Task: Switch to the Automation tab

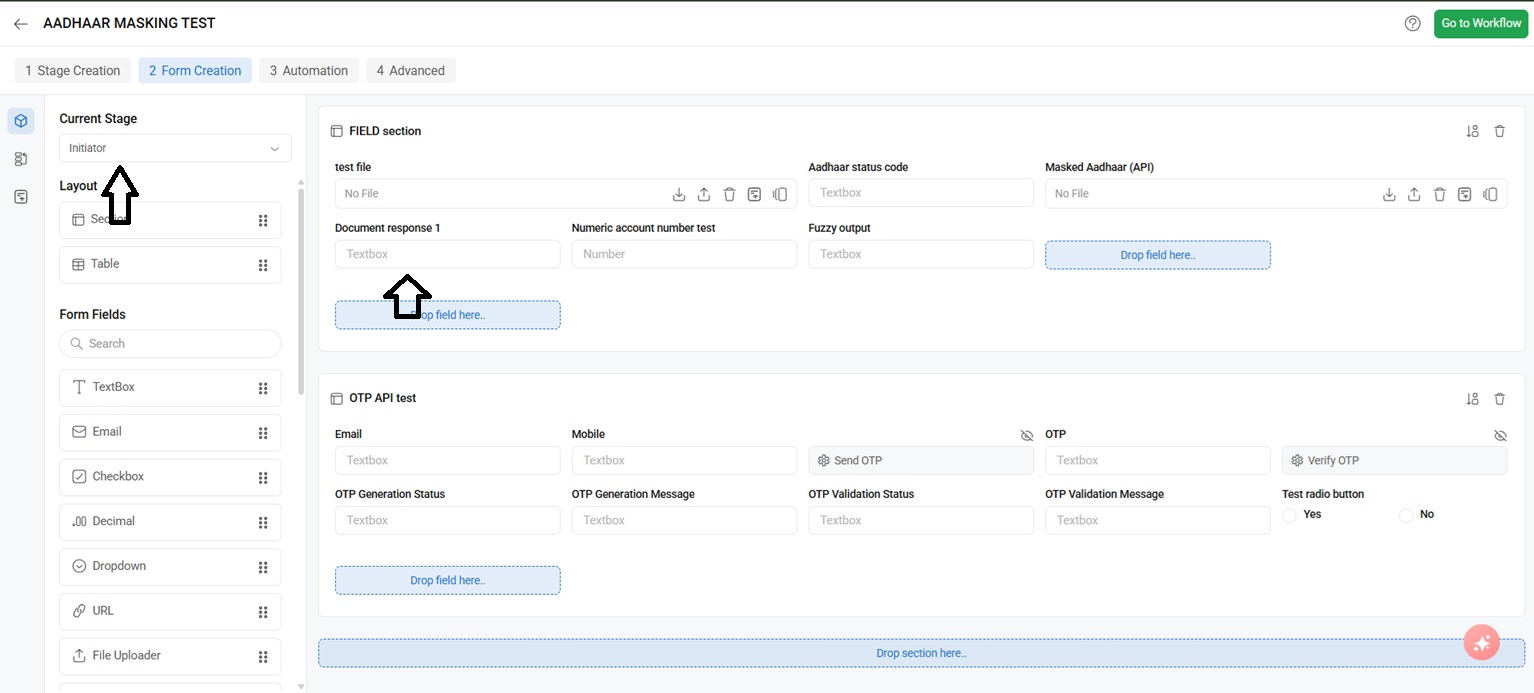Action: 309,70
